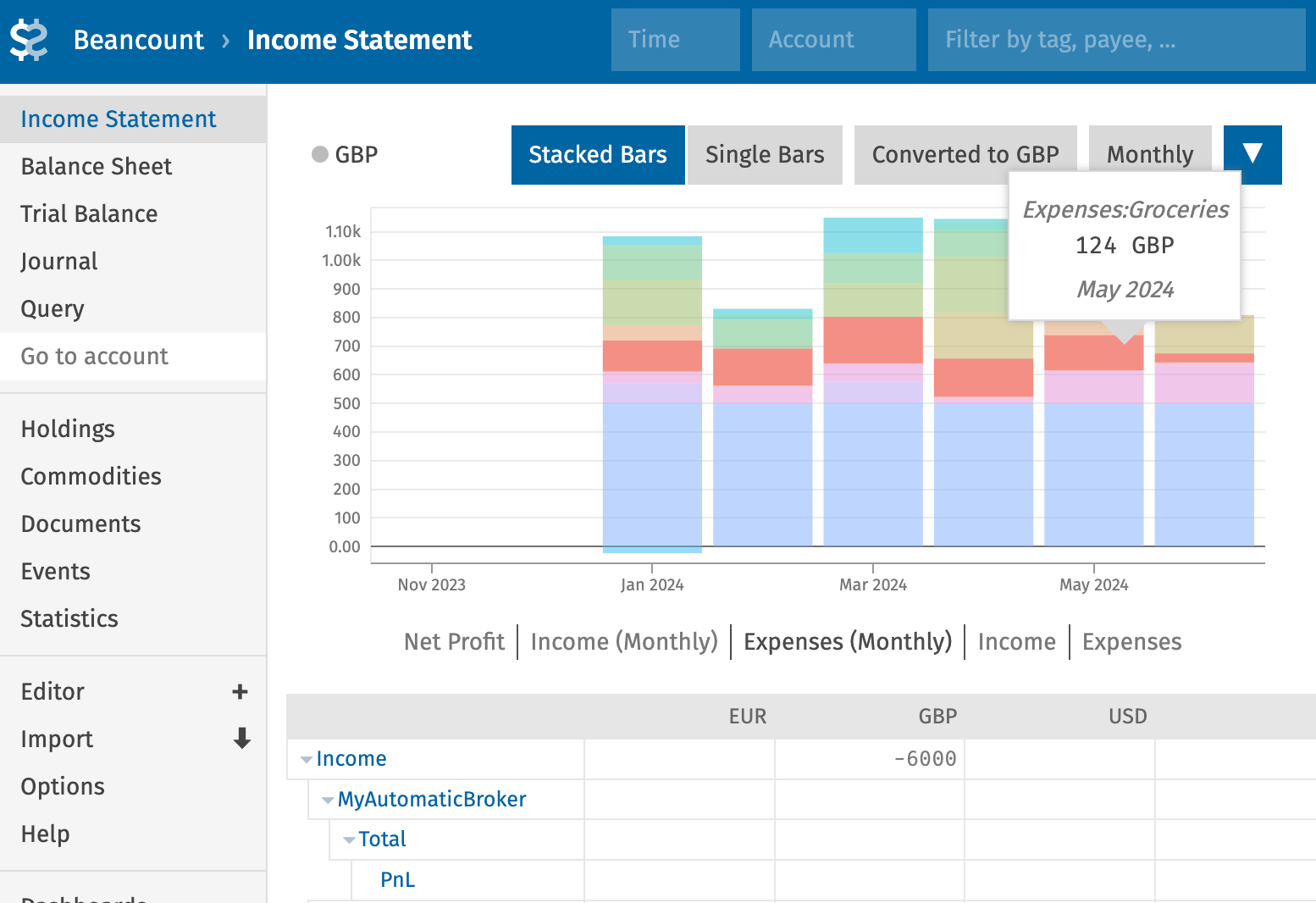Open the Income account link
Image resolution: width=1316 pixels, height=903 pixels.
pyautogui.click(x=351, y=759)
